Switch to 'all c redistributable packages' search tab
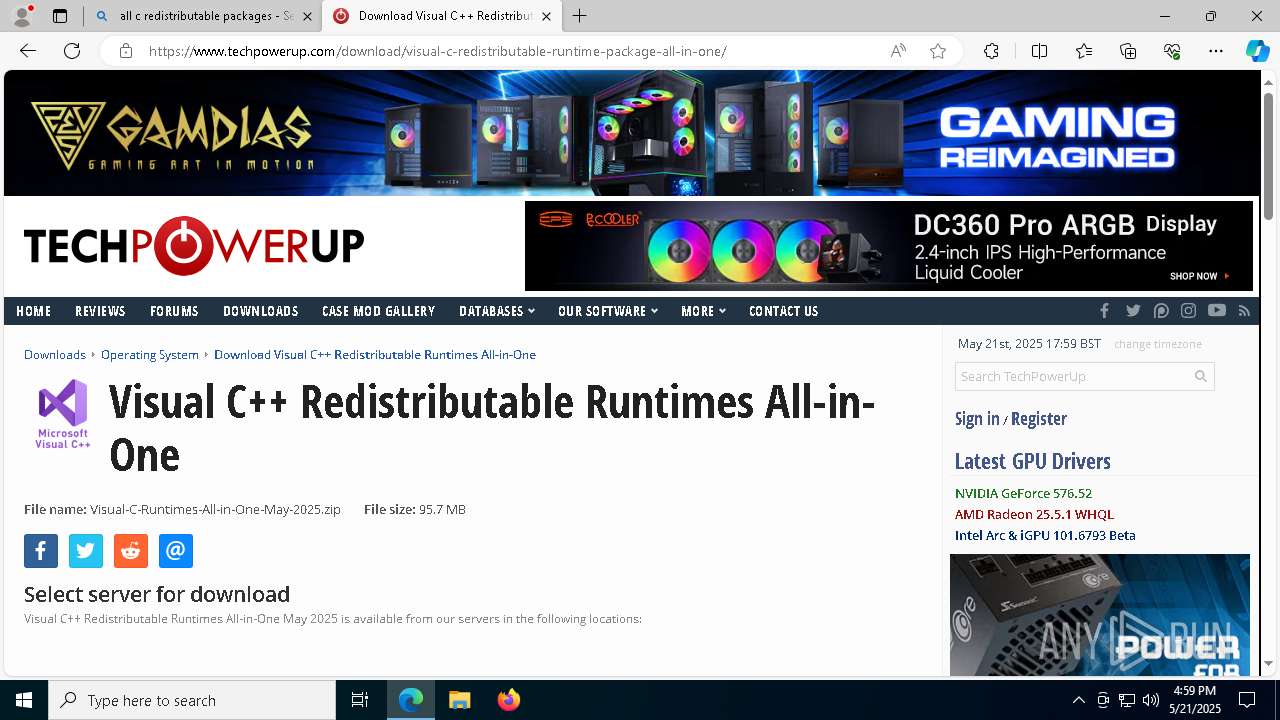Viewport: 1280px width, 720px height. [x=203, y=16]
